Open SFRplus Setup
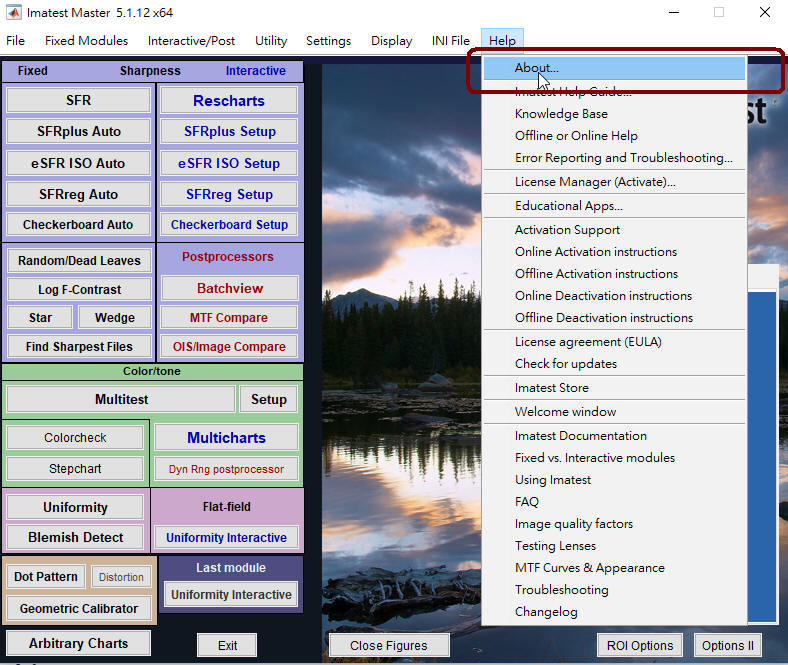Image resolution: width=788 pixels, height=665 pixels. pyautogui.click(x=229, y=131)
